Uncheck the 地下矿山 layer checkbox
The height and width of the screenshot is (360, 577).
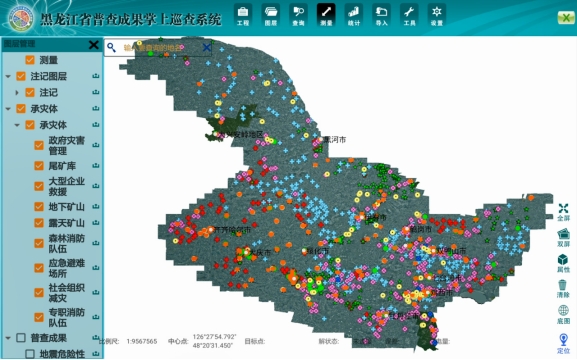pos(39,207)
